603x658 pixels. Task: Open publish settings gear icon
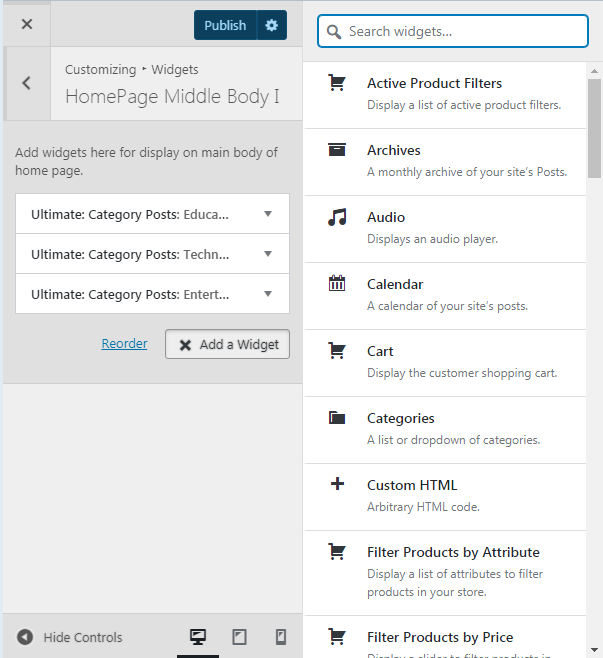(x=272, y=25)
